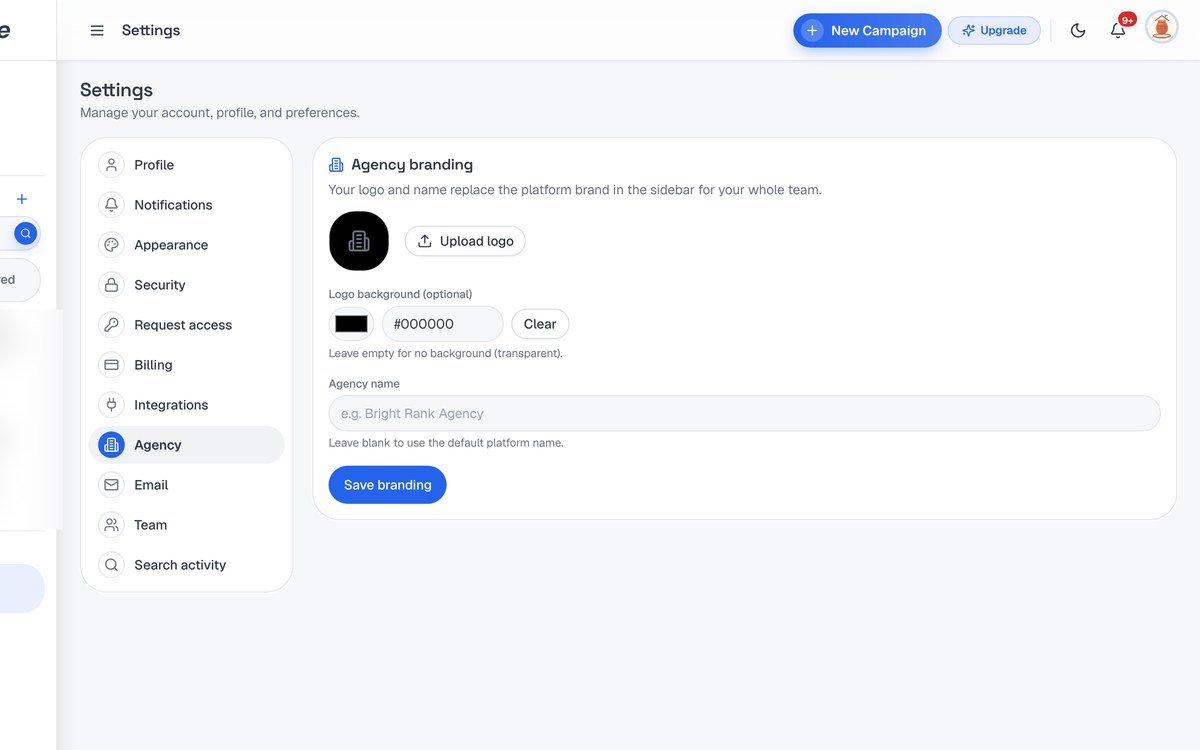1200x750 pixels.
Task: Open notifications bell icon
Action: click(1118, 30)
